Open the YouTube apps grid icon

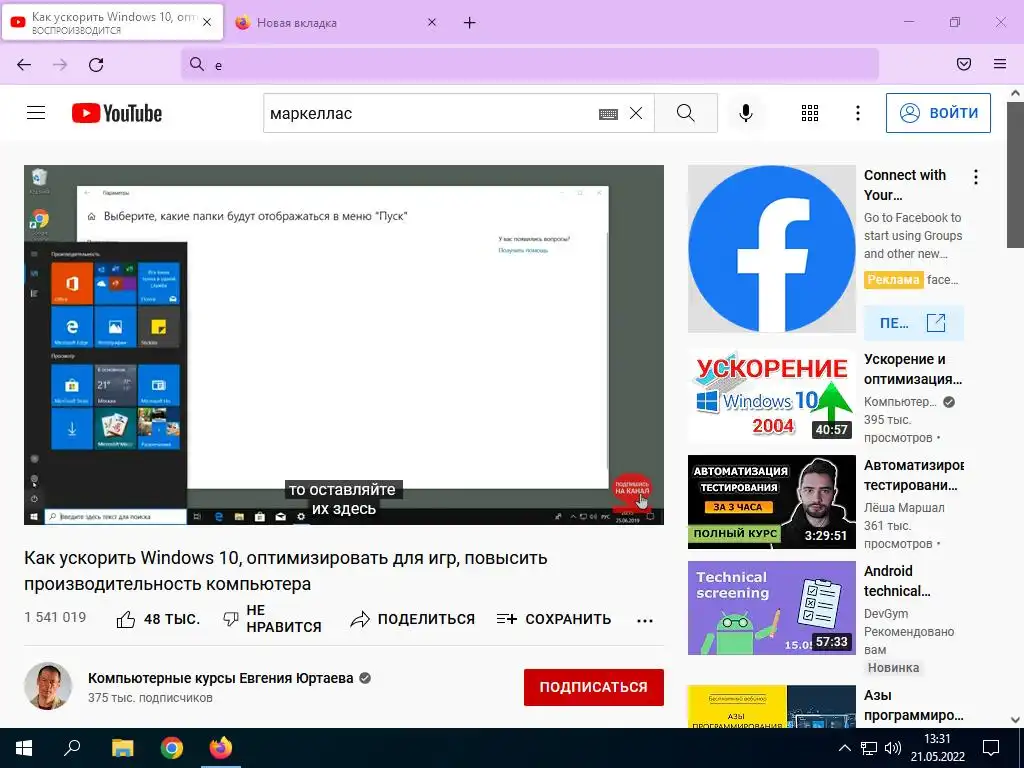coord(810,113)
